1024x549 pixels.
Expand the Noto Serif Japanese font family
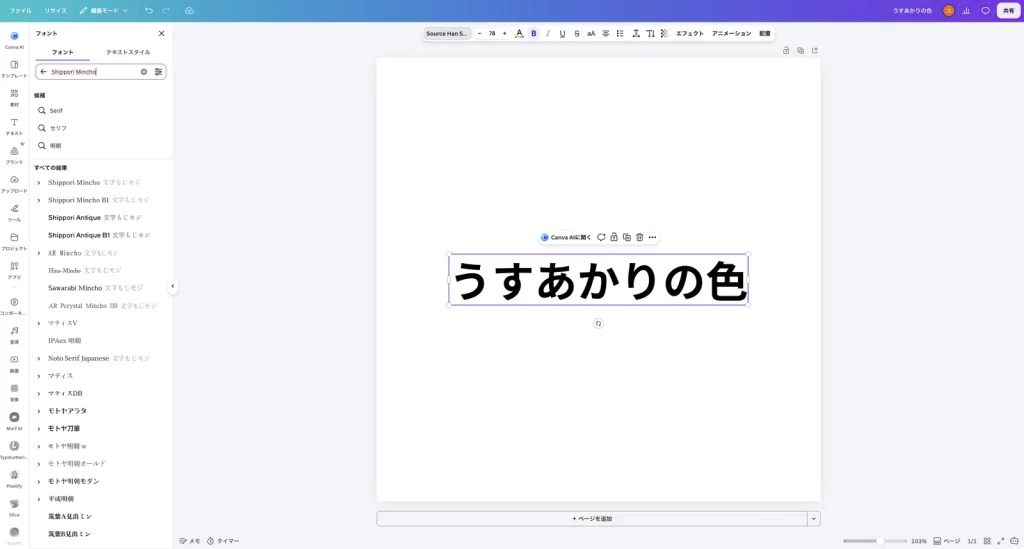39,358
